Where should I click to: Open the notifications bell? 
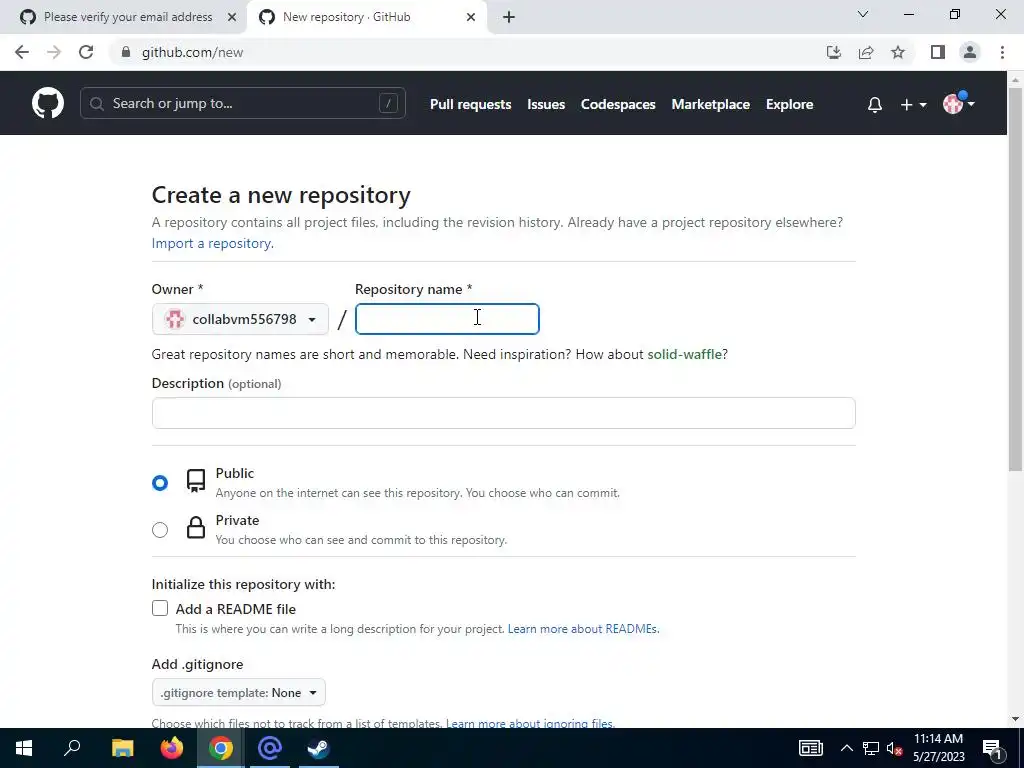[874, 104]
